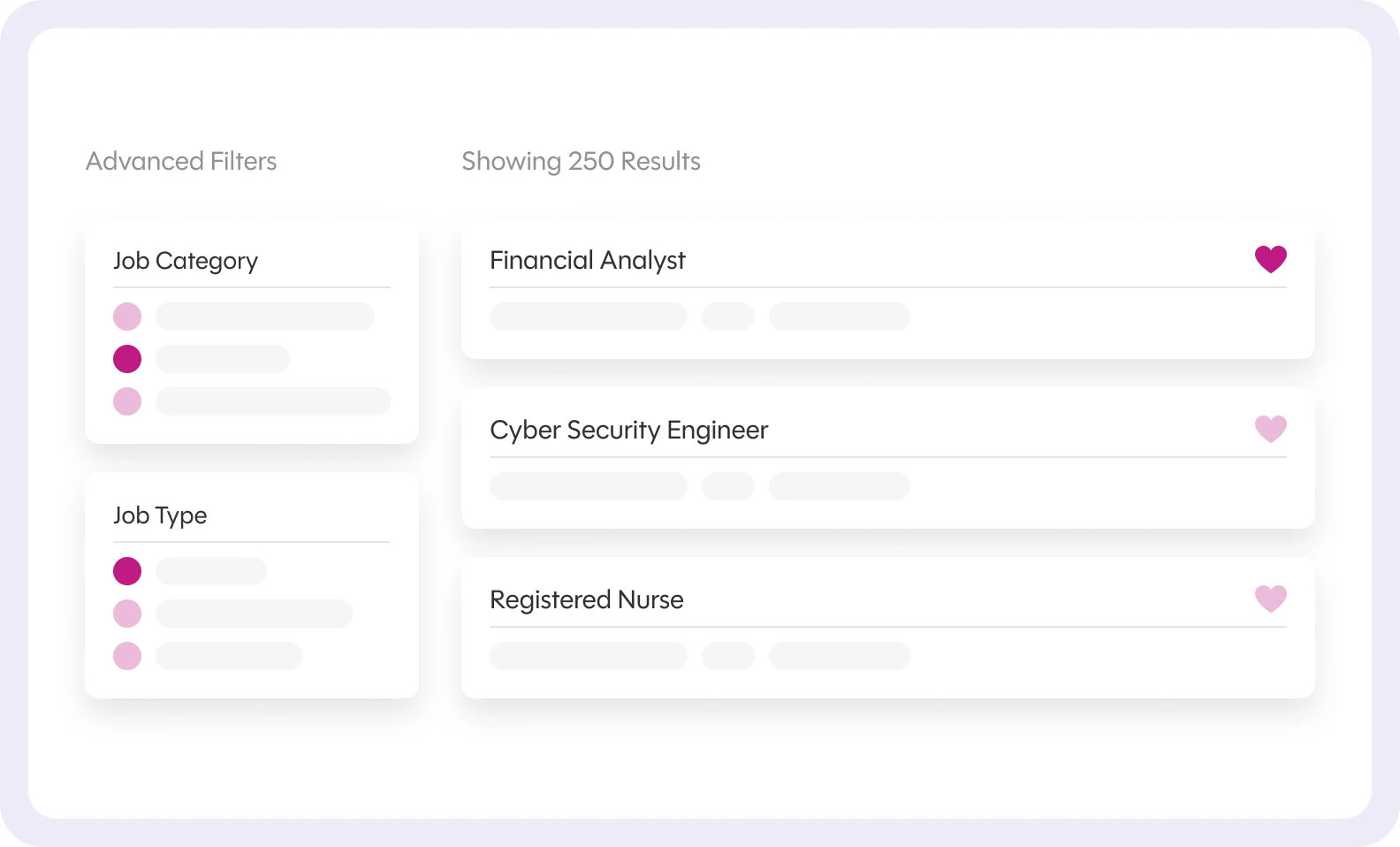Viewport: 1400px width, 847px height.
Task: Open the Financial Analyst job title
Action: pos(588,261)
